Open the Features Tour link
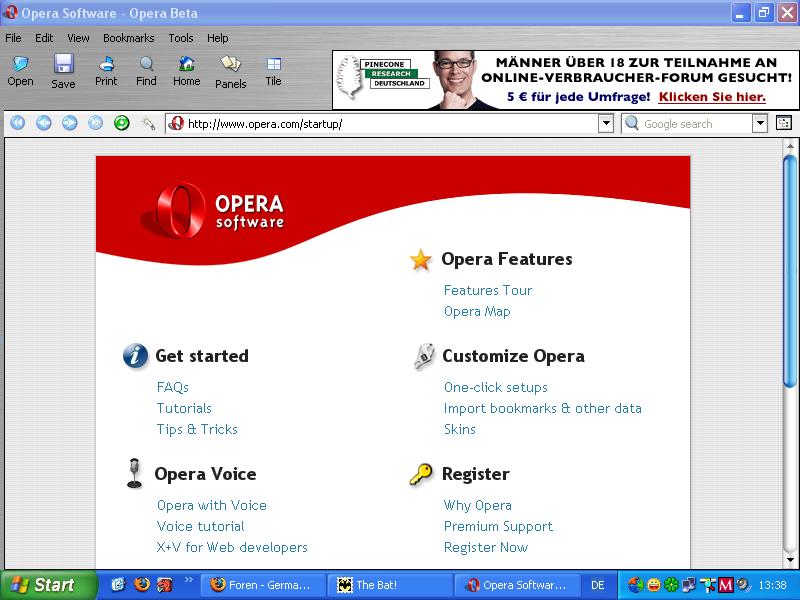This screenshot has width=800, height=600. point(488,290)
